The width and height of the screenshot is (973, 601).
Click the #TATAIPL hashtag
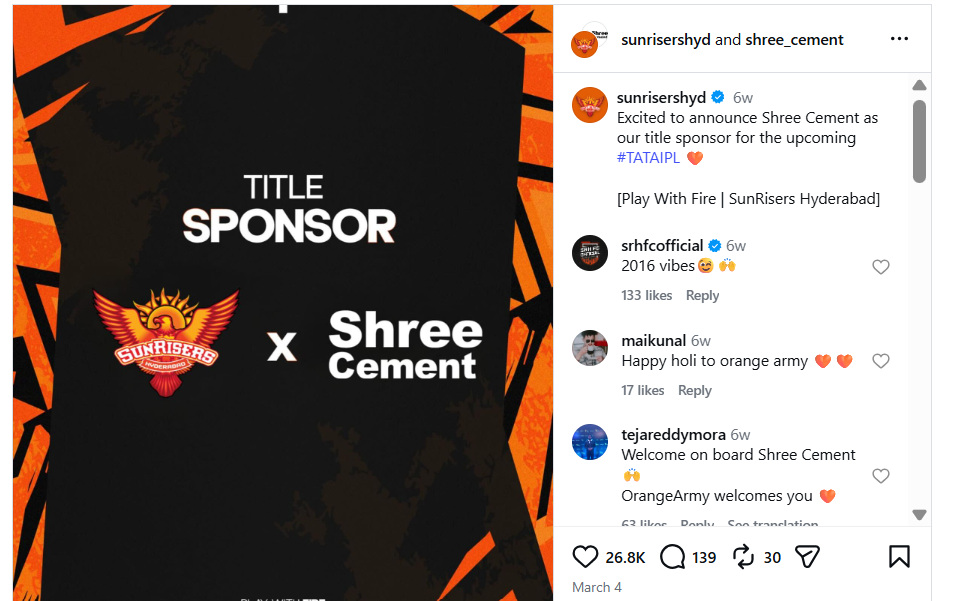[x=648, y=158]
